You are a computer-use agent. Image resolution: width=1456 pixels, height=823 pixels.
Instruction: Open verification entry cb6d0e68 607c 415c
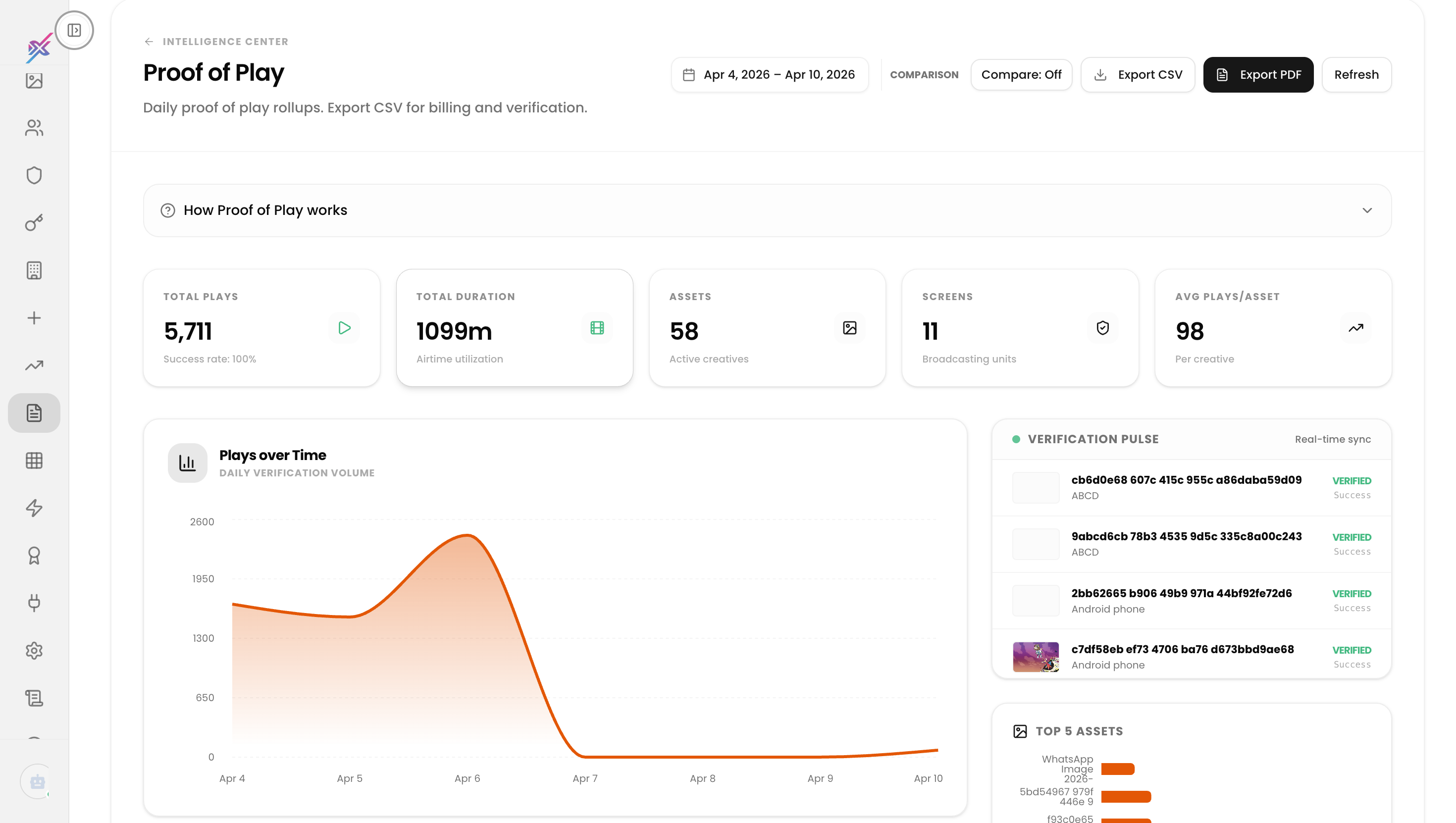tap(1192, 487)
